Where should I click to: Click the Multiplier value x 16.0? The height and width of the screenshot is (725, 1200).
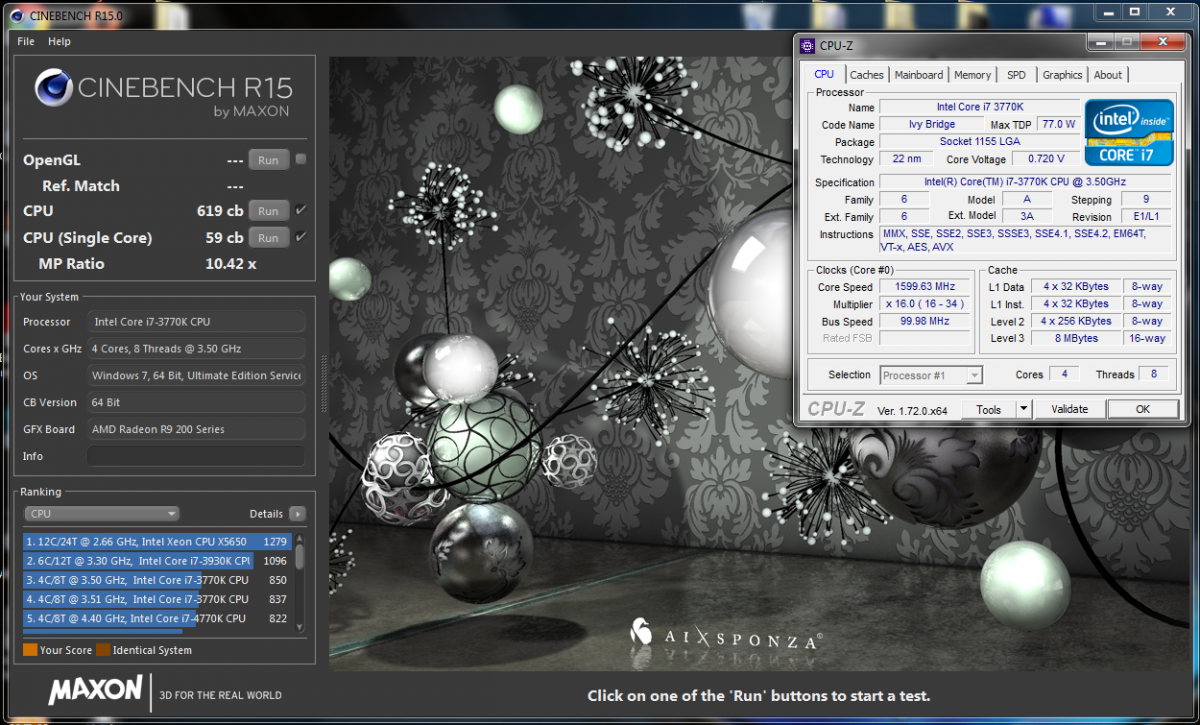[x=925, y=304]
